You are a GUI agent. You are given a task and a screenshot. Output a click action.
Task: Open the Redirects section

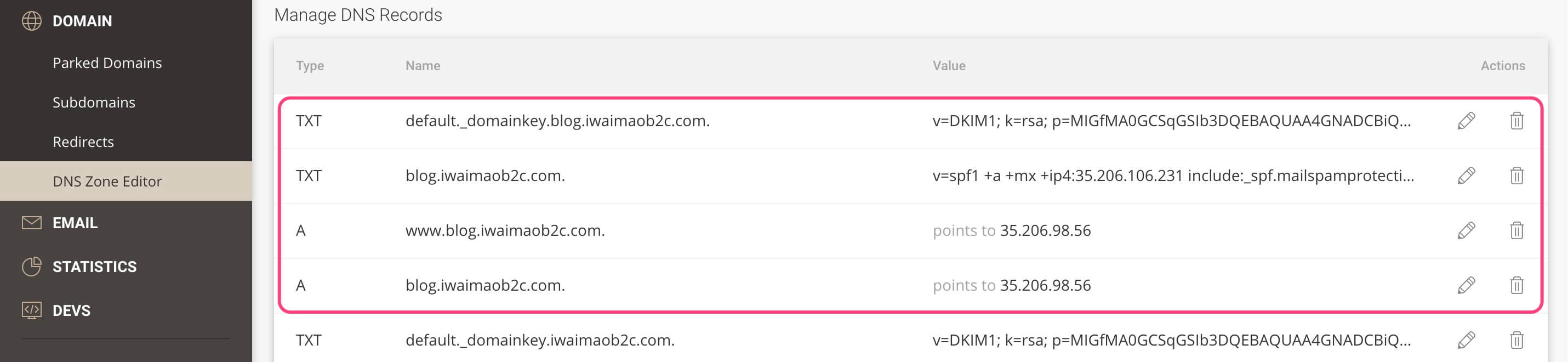83,142
